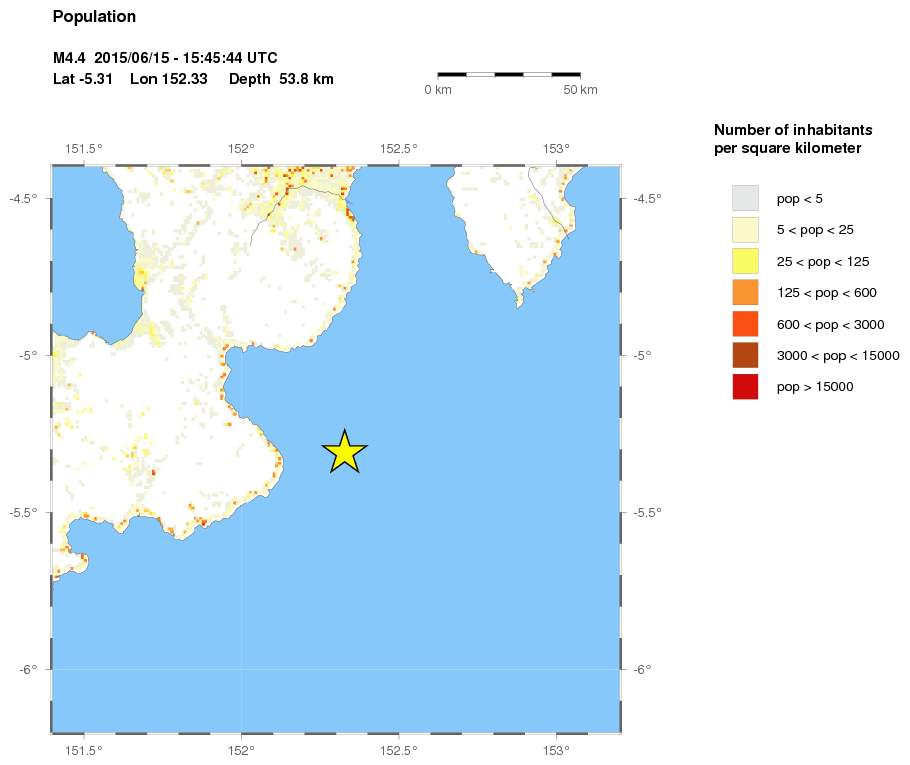Click the pale yellow '5 < pop < 25' swatch
Image resolution: width=910 pixels, height=765 pixels.
coord(745,229)
